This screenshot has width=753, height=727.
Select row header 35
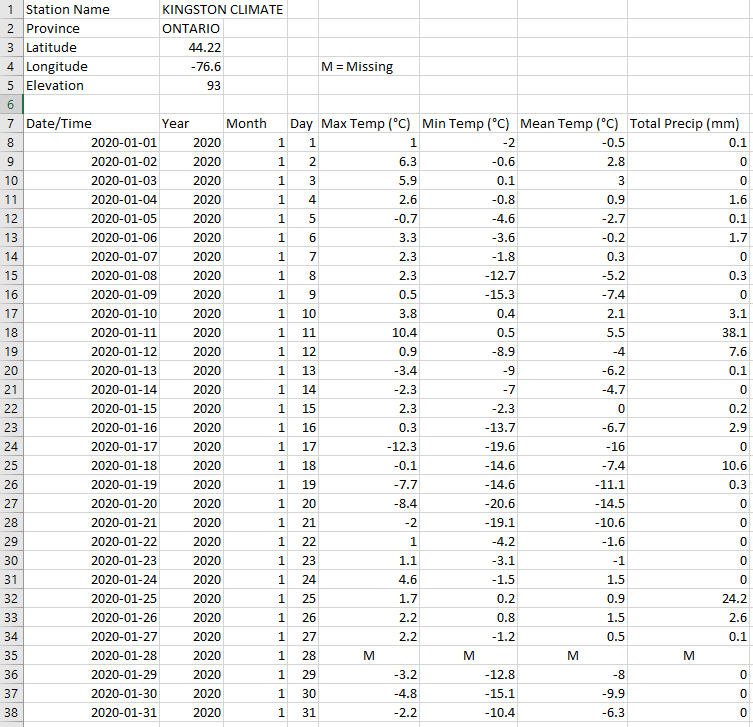(11, 655)
